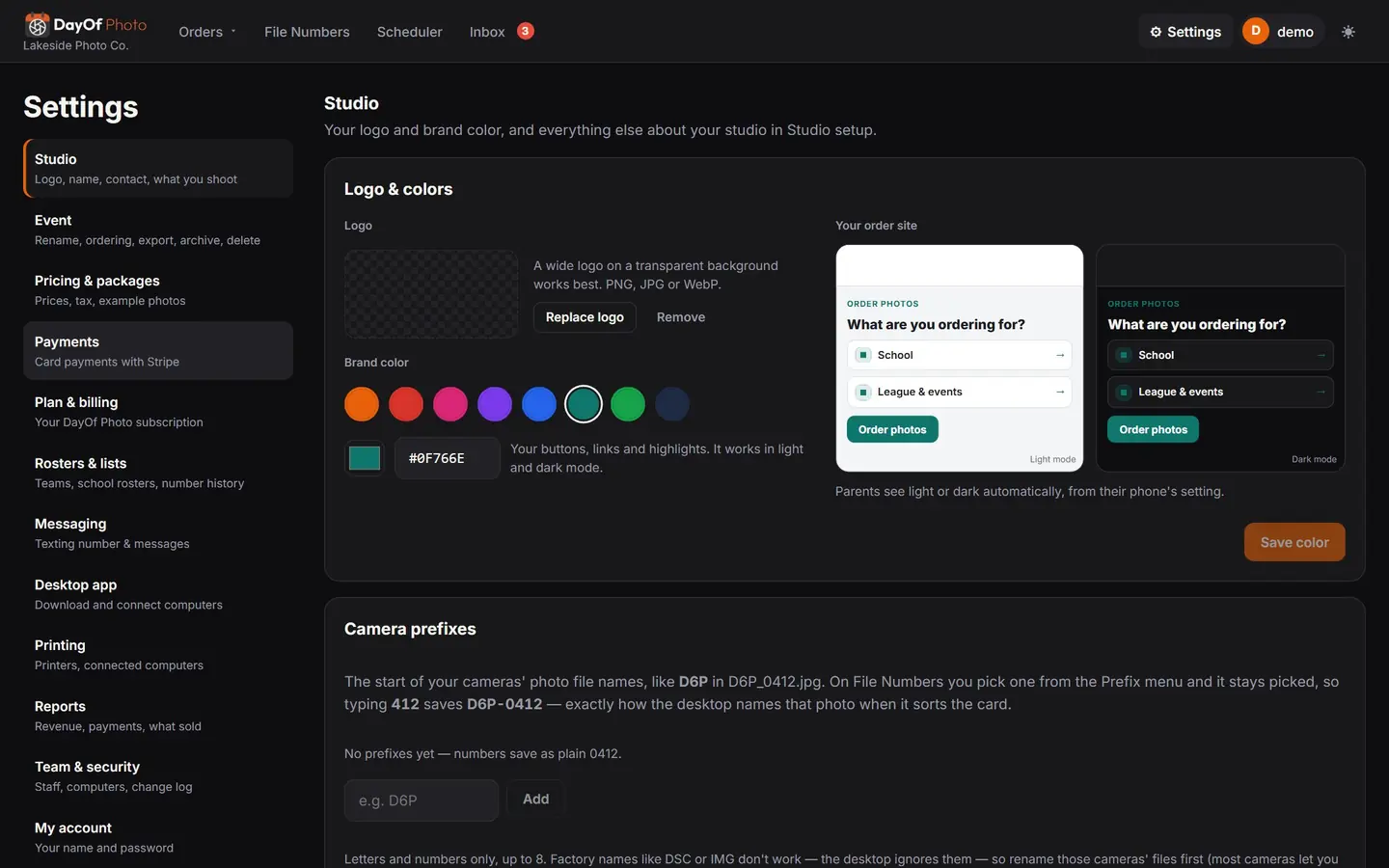The image size is (1389, 868).
Task: Click Order photos in dark mode preview
Action: [x=1154, y=429]
